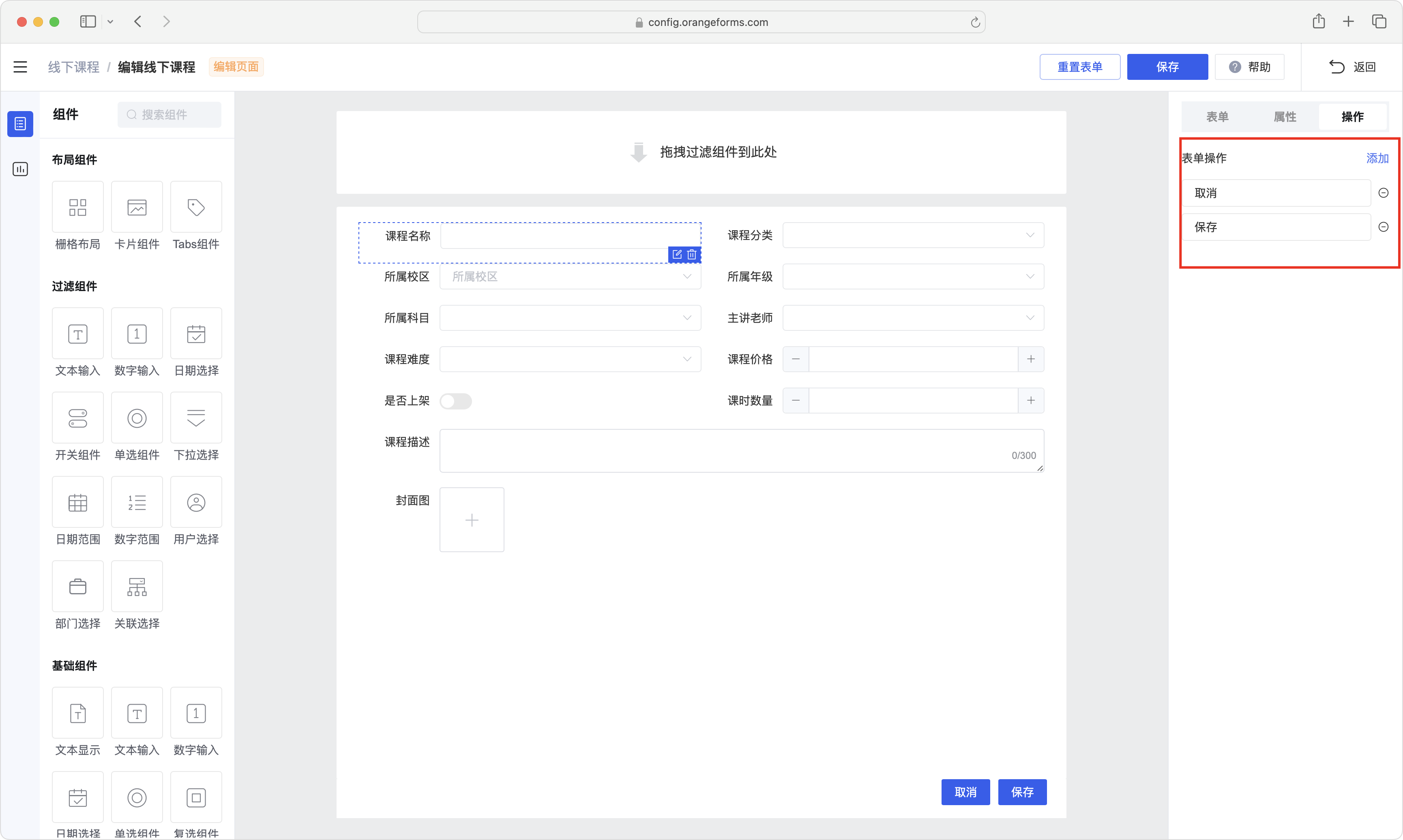
Task: Open the 所属校区 dropdown
Action: [570, 276]
